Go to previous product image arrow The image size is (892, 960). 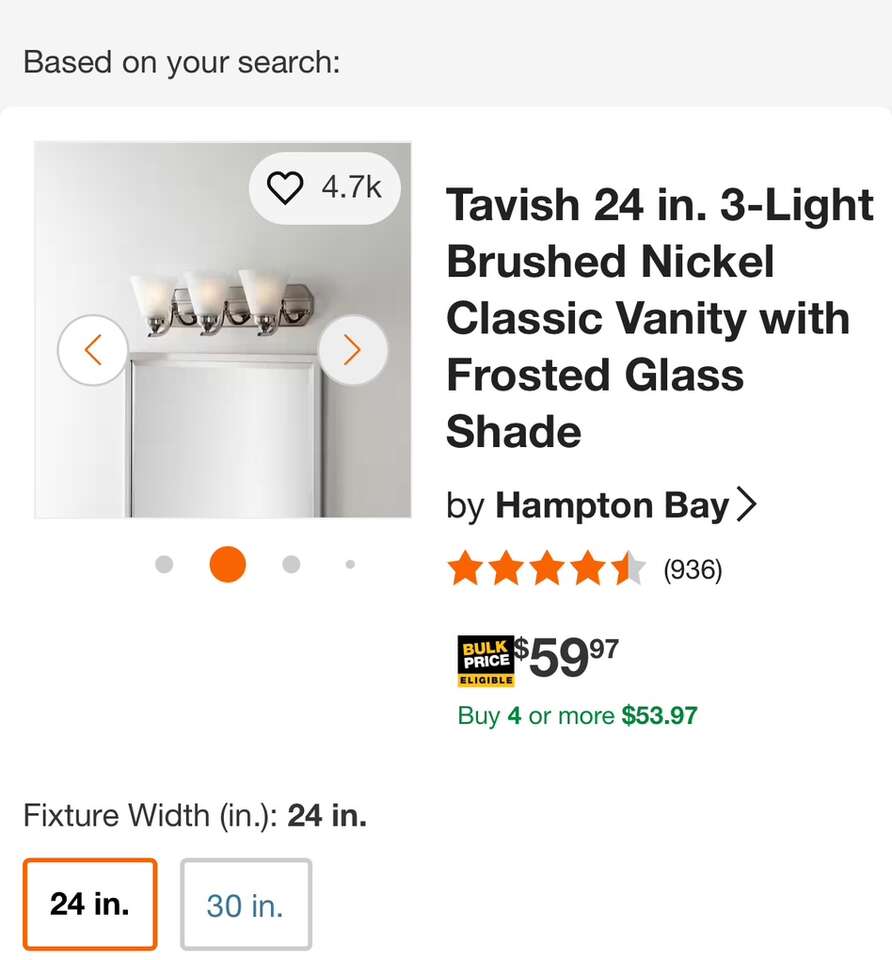(93, 350)
